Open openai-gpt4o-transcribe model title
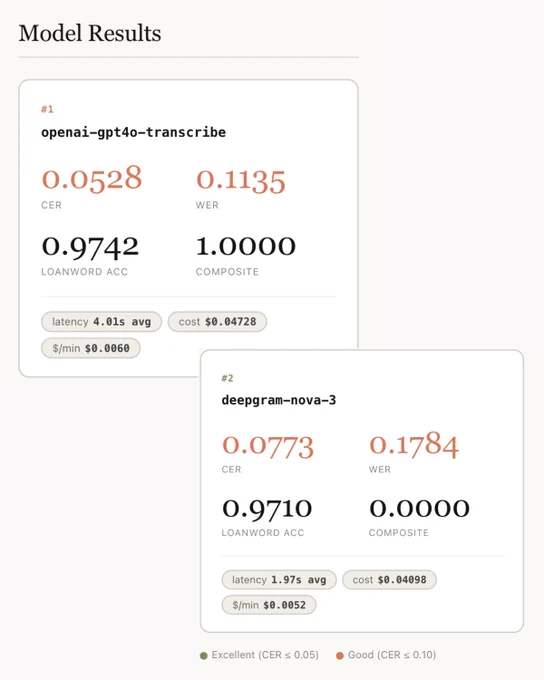Viewport: 544px width, 680px height. (x=134, y=132)
